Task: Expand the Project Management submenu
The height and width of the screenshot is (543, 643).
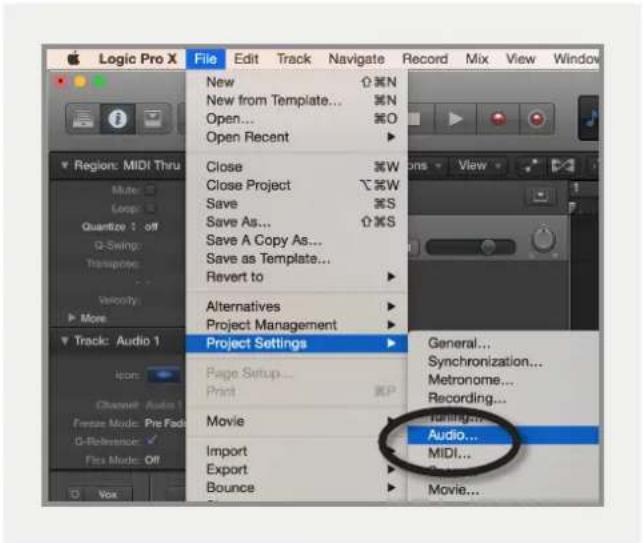Action: click(x=296, y=325)
